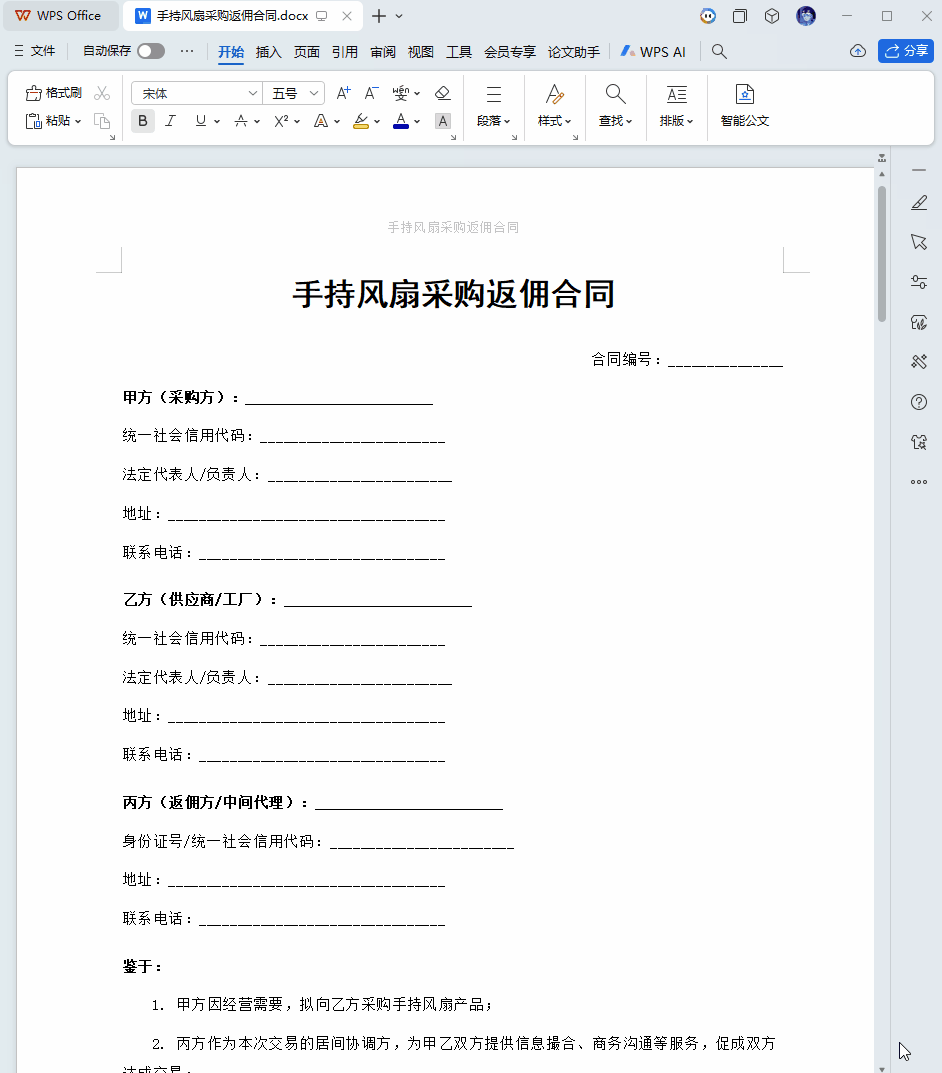Open the Styles (样式) dropdown

(554, 106)
